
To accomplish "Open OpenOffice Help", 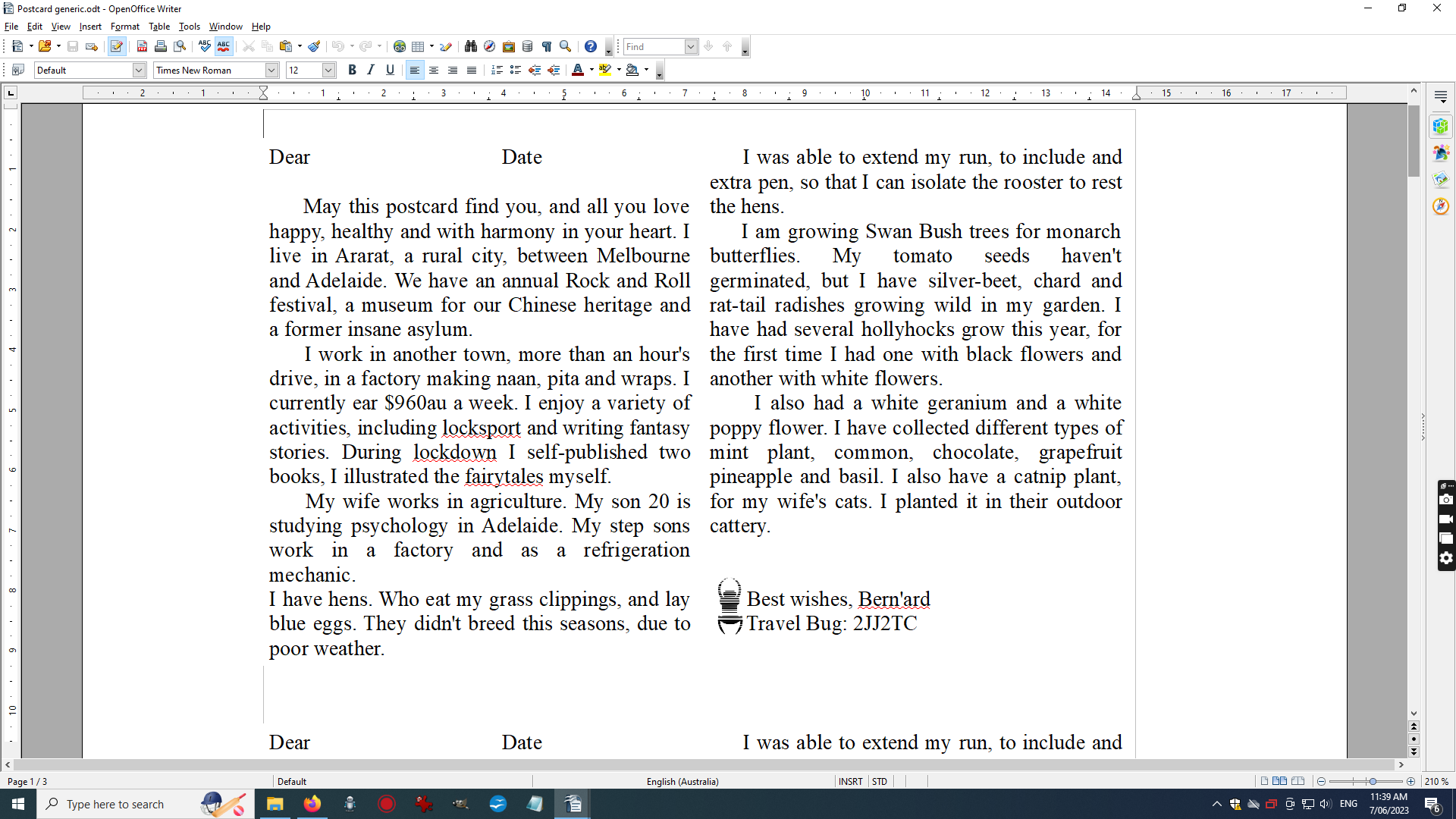I will click(591, 46).
